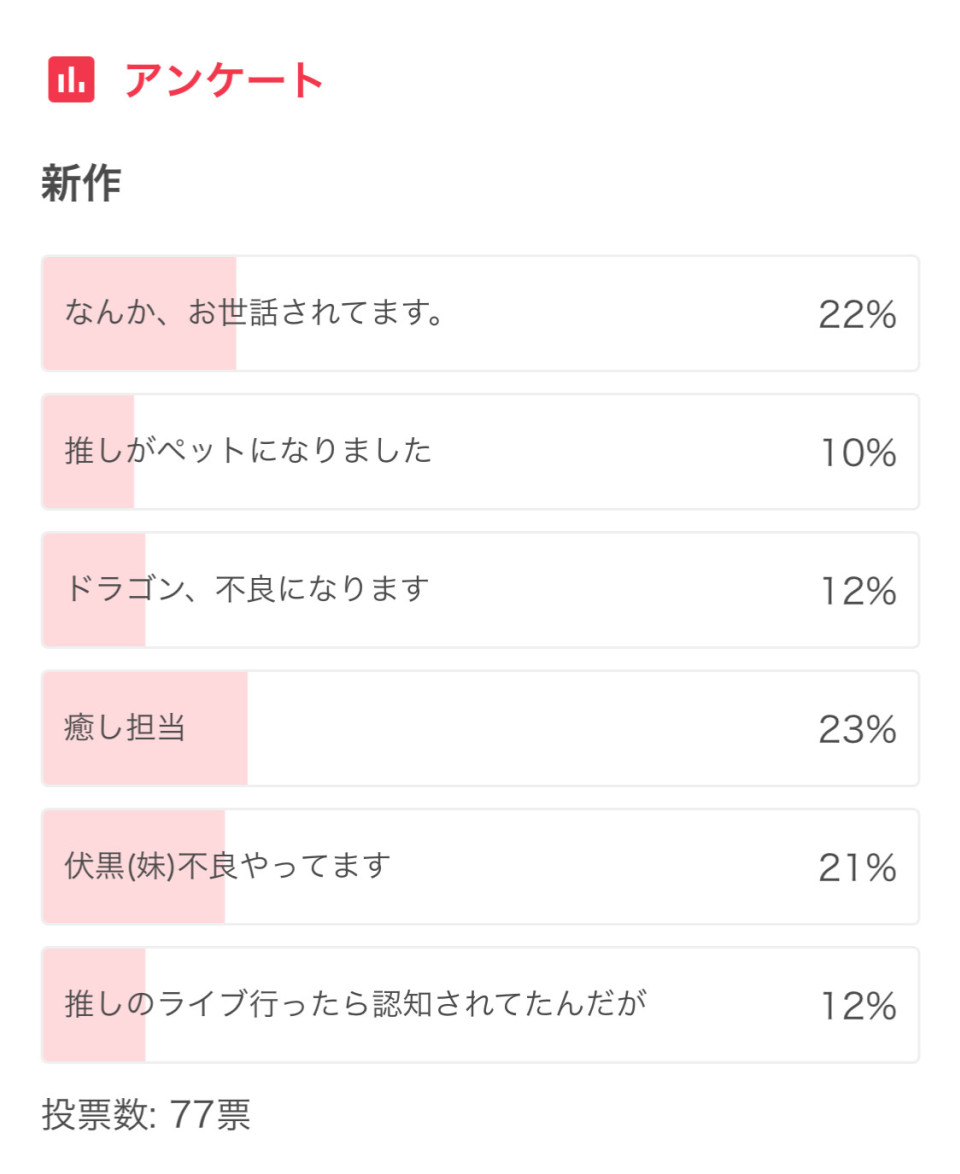Click the 21% result value
The height and width of the screenshot is (1174, 960).
tap(857, 868)
